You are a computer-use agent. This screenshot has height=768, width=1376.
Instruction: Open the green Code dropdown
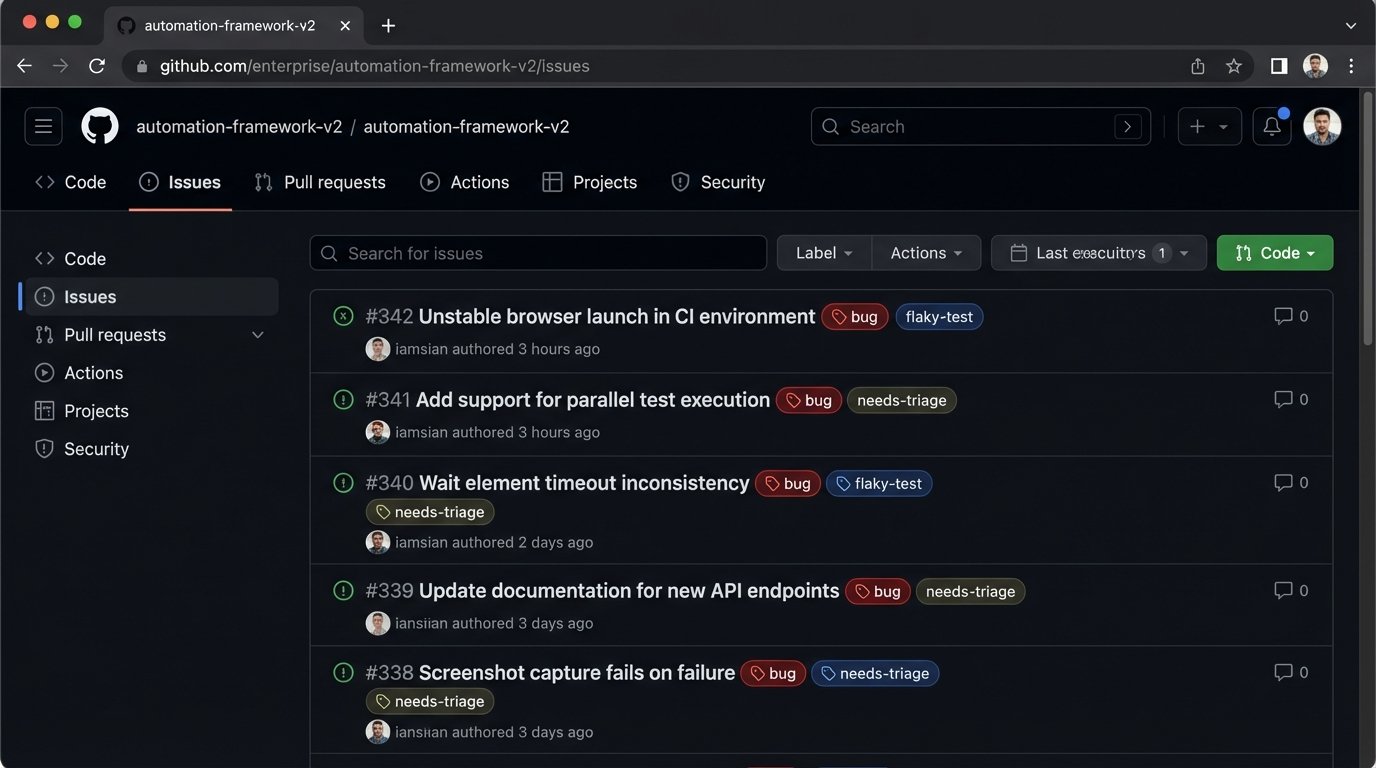pyautogui.click(x=1274, y=252)
